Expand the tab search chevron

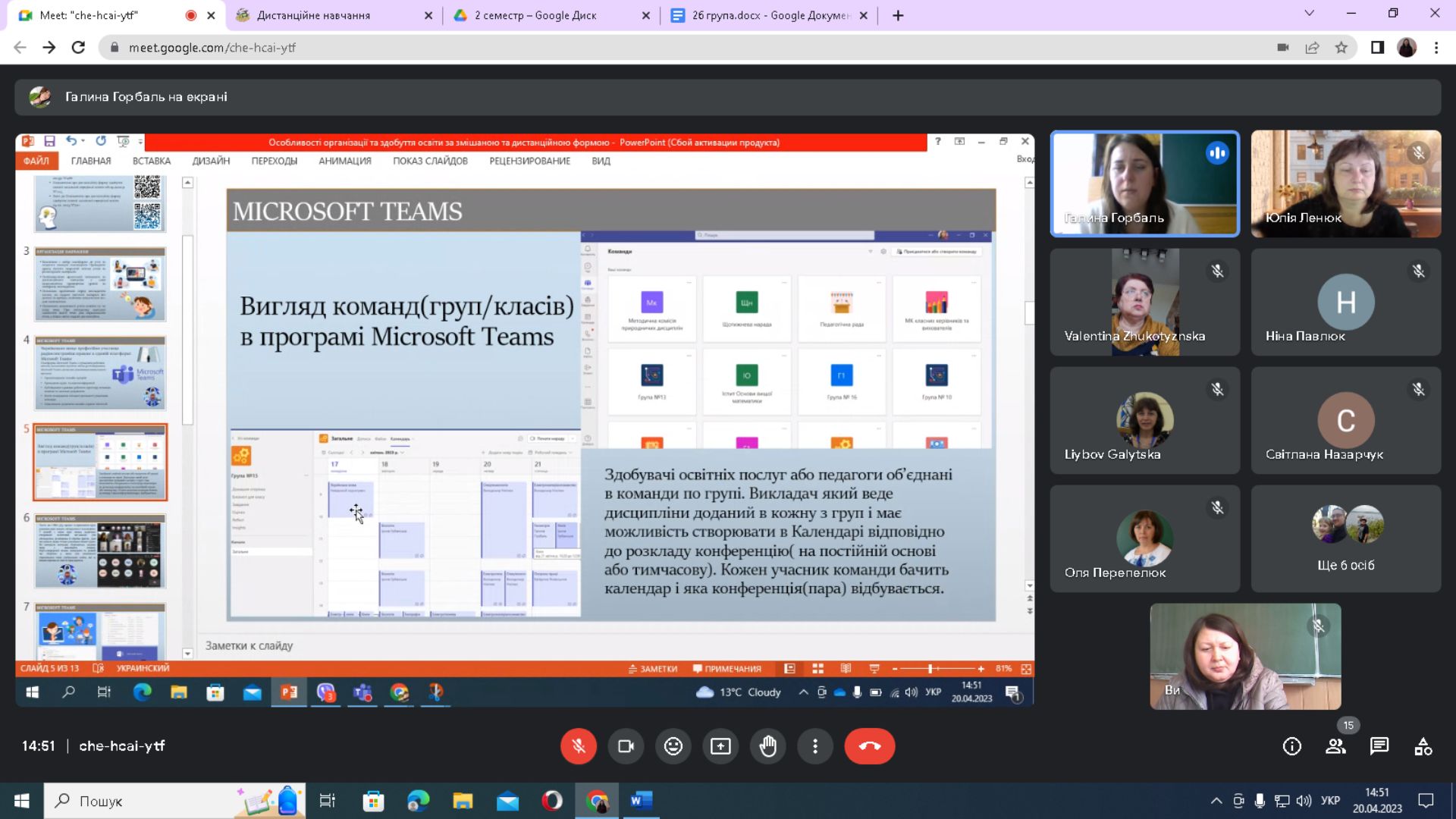pyautogui.click(x=1309, y=13)
